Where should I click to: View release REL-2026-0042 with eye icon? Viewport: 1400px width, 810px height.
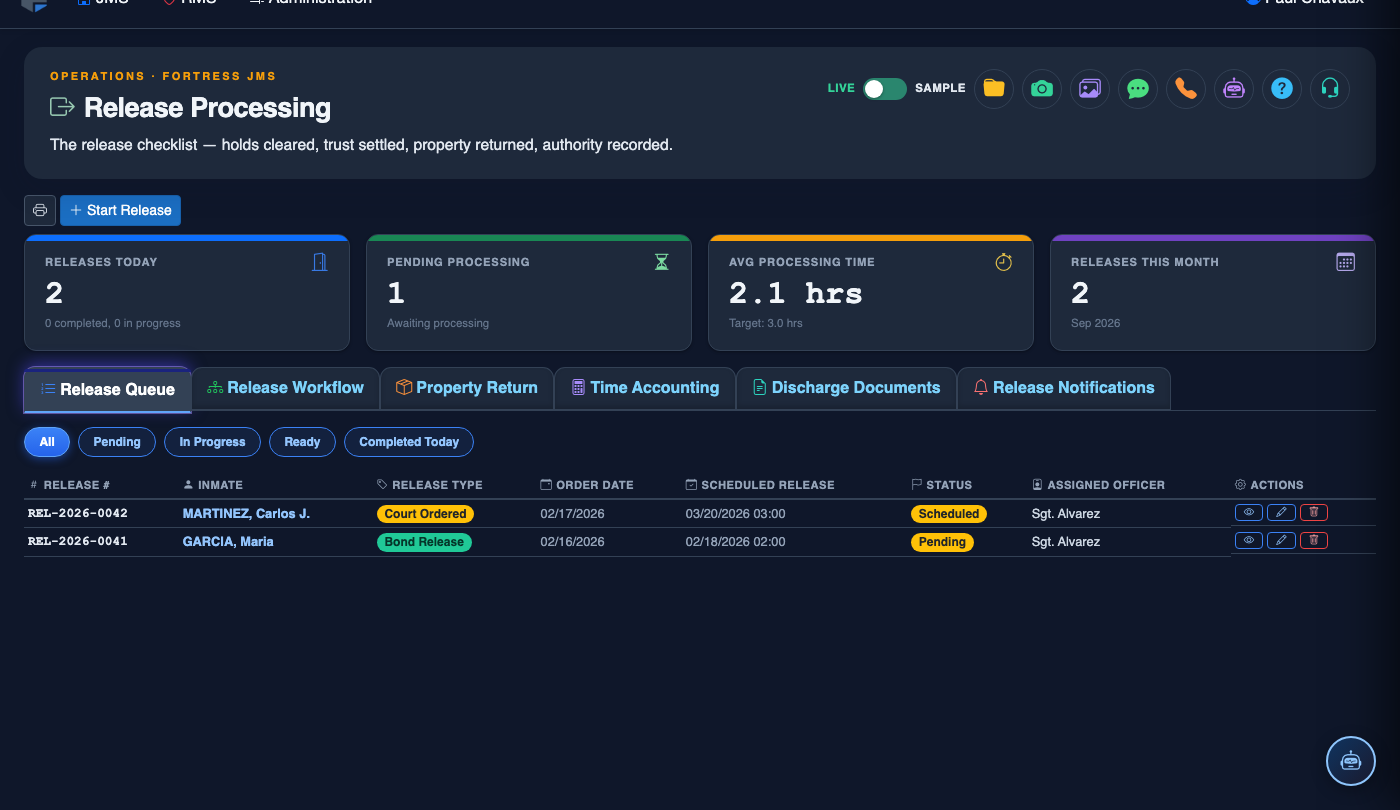point(1249,512)
